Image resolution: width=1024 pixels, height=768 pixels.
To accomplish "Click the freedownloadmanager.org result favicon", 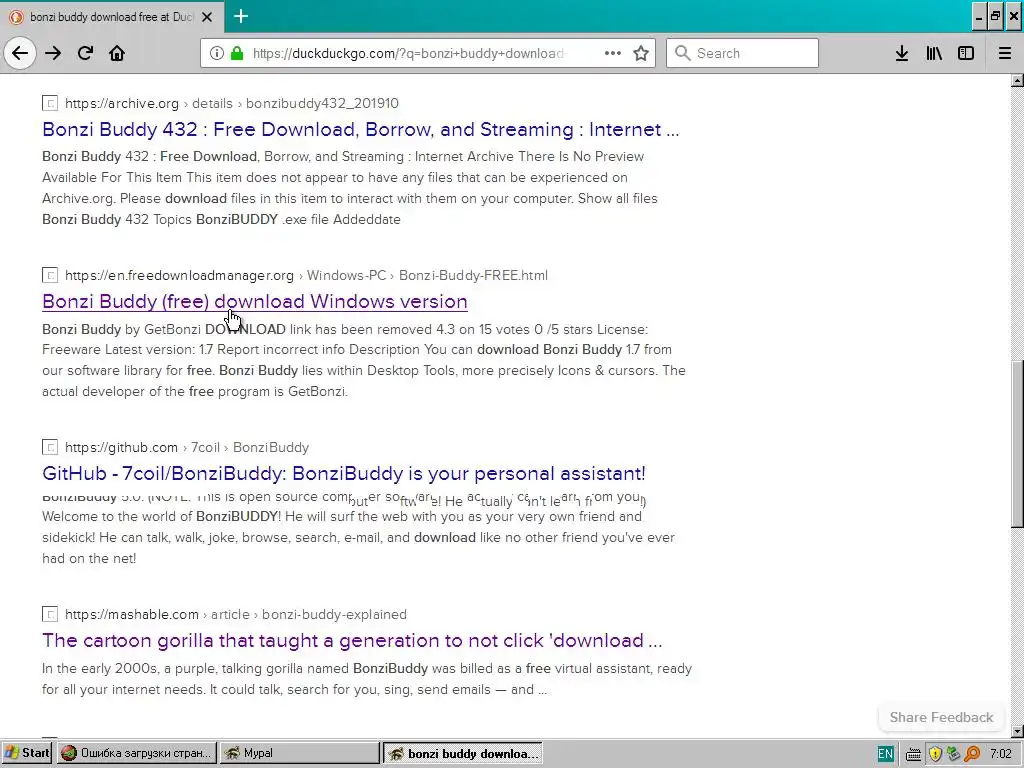I will coord(50,275).
